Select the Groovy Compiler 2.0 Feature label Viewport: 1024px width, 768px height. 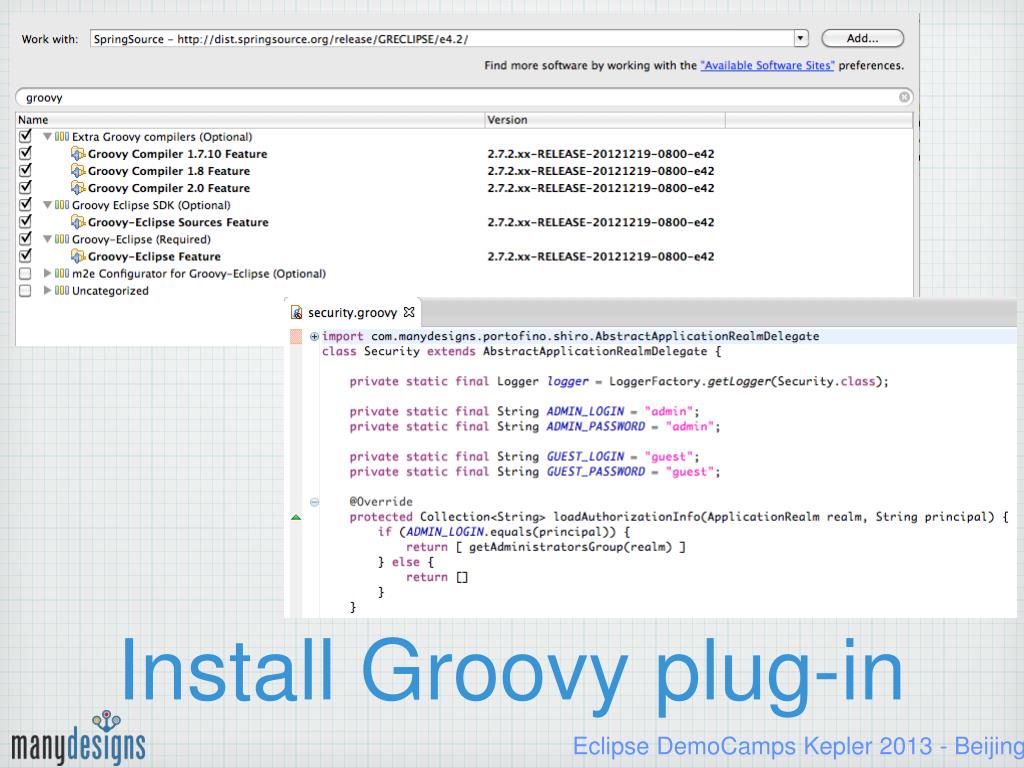pos(169,187)
